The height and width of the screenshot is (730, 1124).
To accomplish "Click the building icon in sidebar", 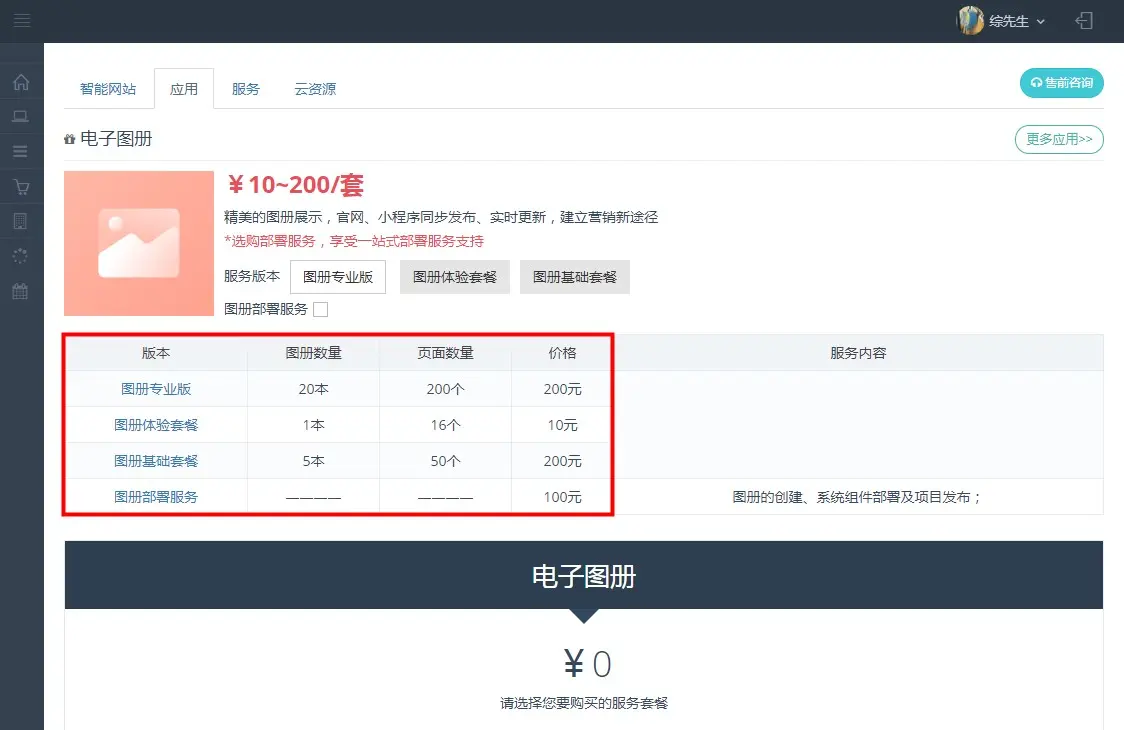I will point(20,221).
